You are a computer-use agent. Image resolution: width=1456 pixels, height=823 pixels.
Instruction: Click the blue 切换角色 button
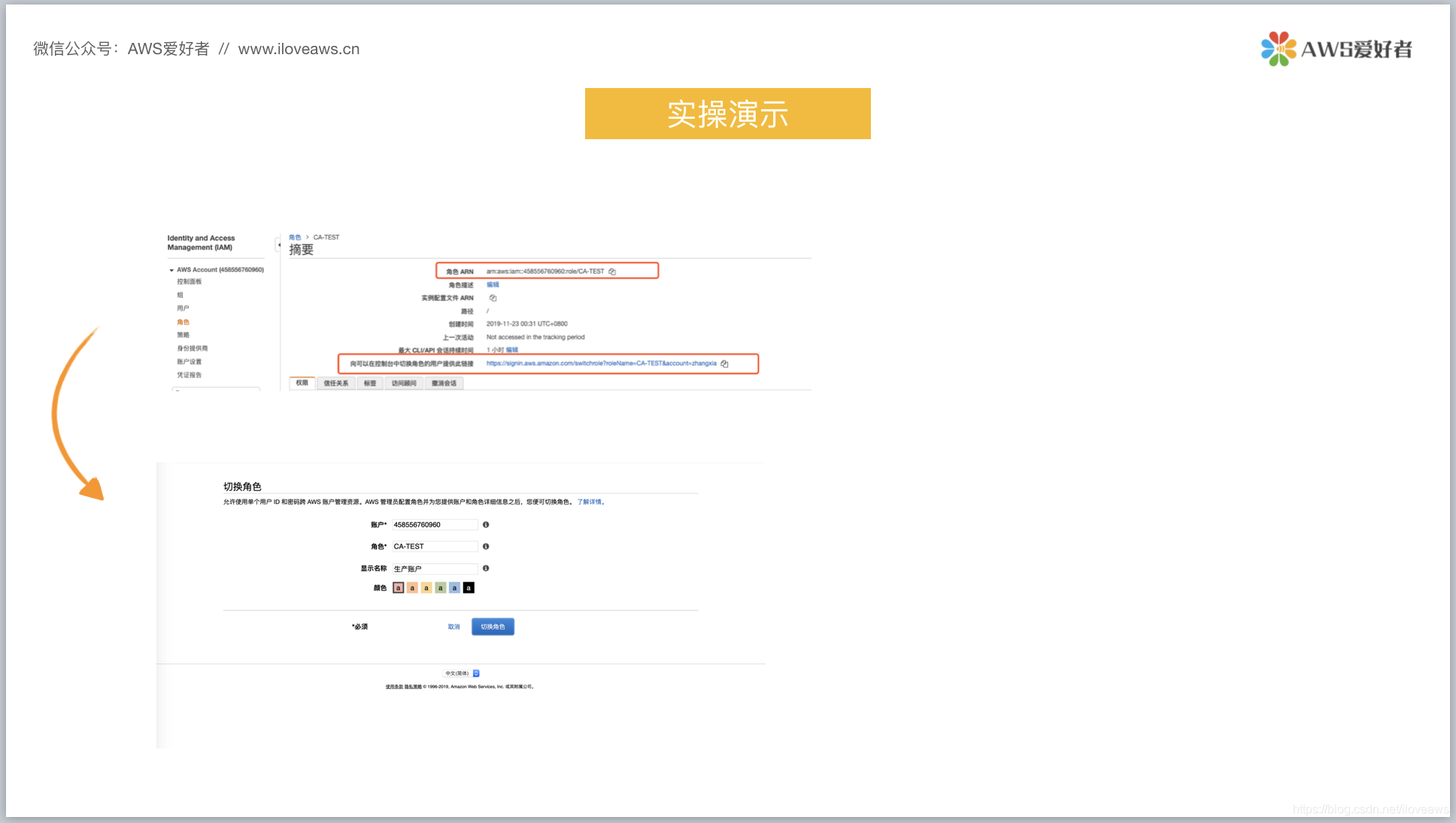click(493, 627)
